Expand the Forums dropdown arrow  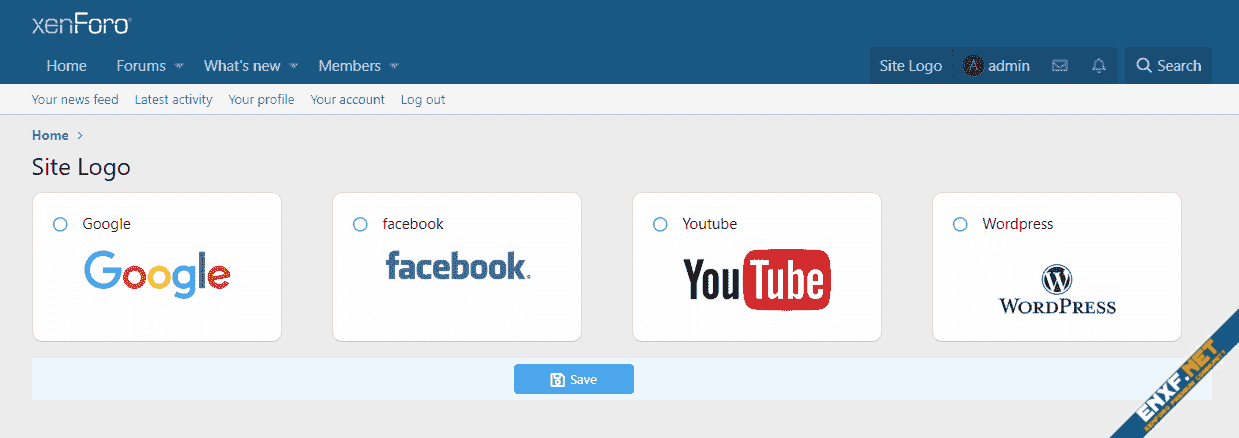coord(179,67)
